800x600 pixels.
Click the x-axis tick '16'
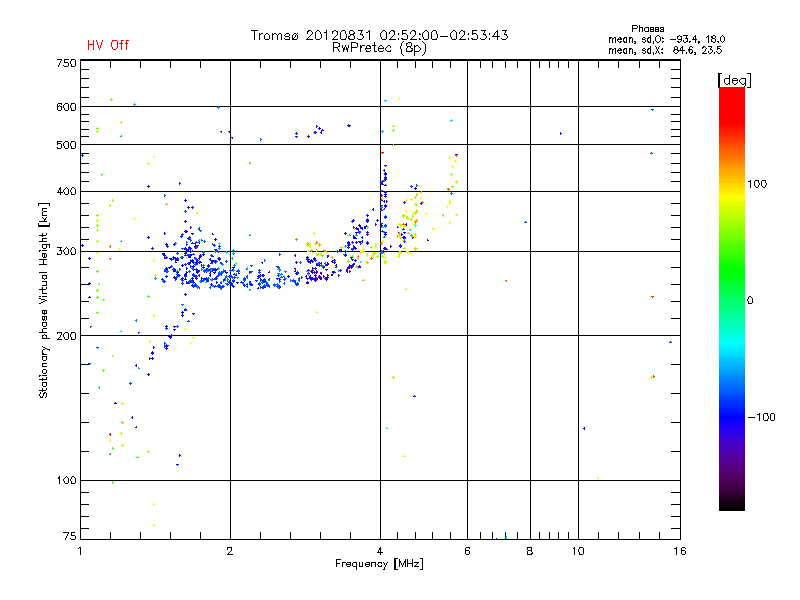[x=680, y=551]
